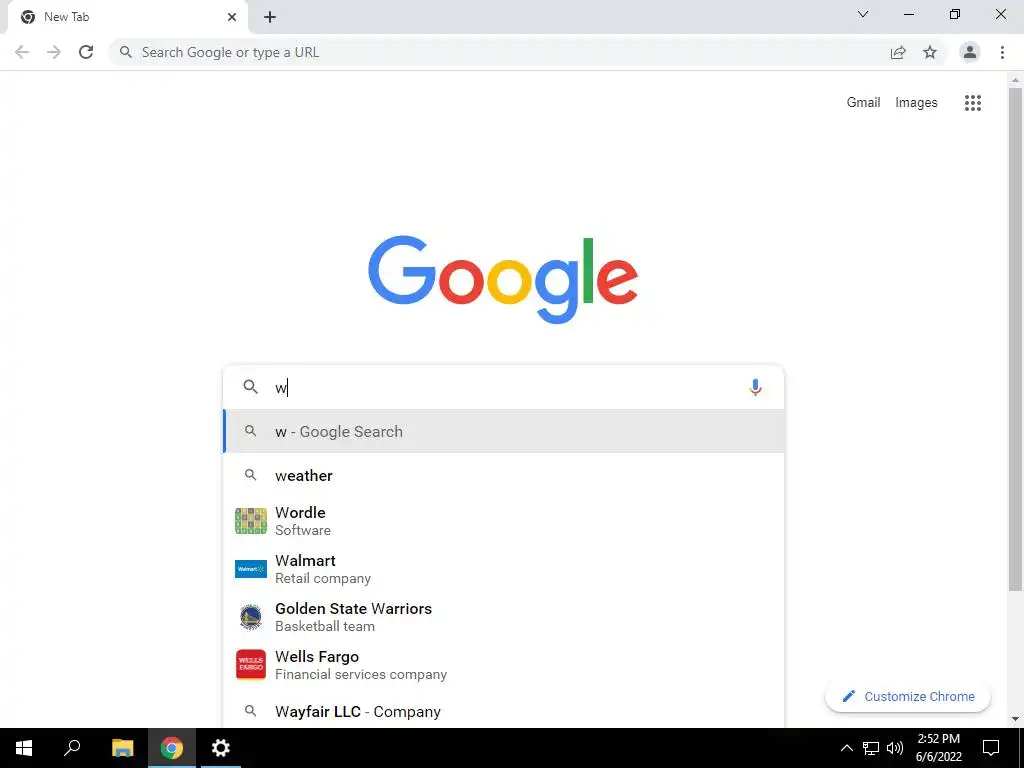This screenshot has width=1024, height=768.
Task: Click the Golden State Warriors logo
Action: (x=251, y=616)
